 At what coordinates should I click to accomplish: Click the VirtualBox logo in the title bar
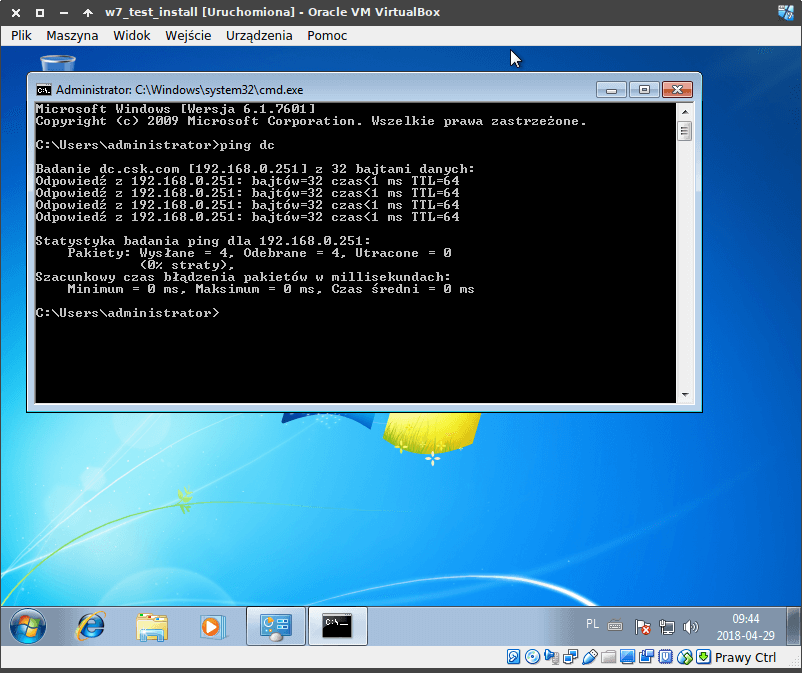pyautogui.click(x=786, y=12)
